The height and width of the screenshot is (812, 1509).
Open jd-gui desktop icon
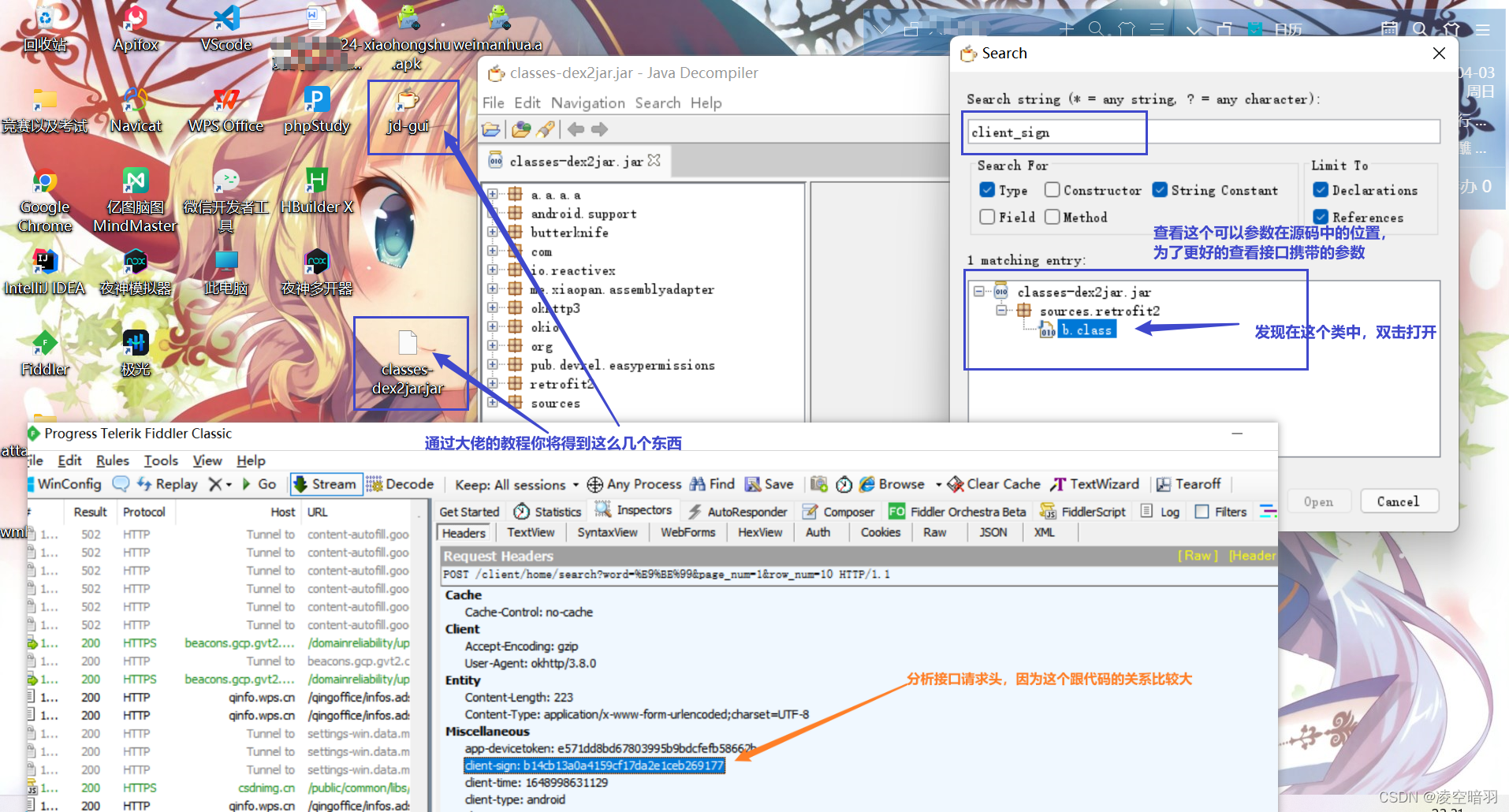point(408,110)
